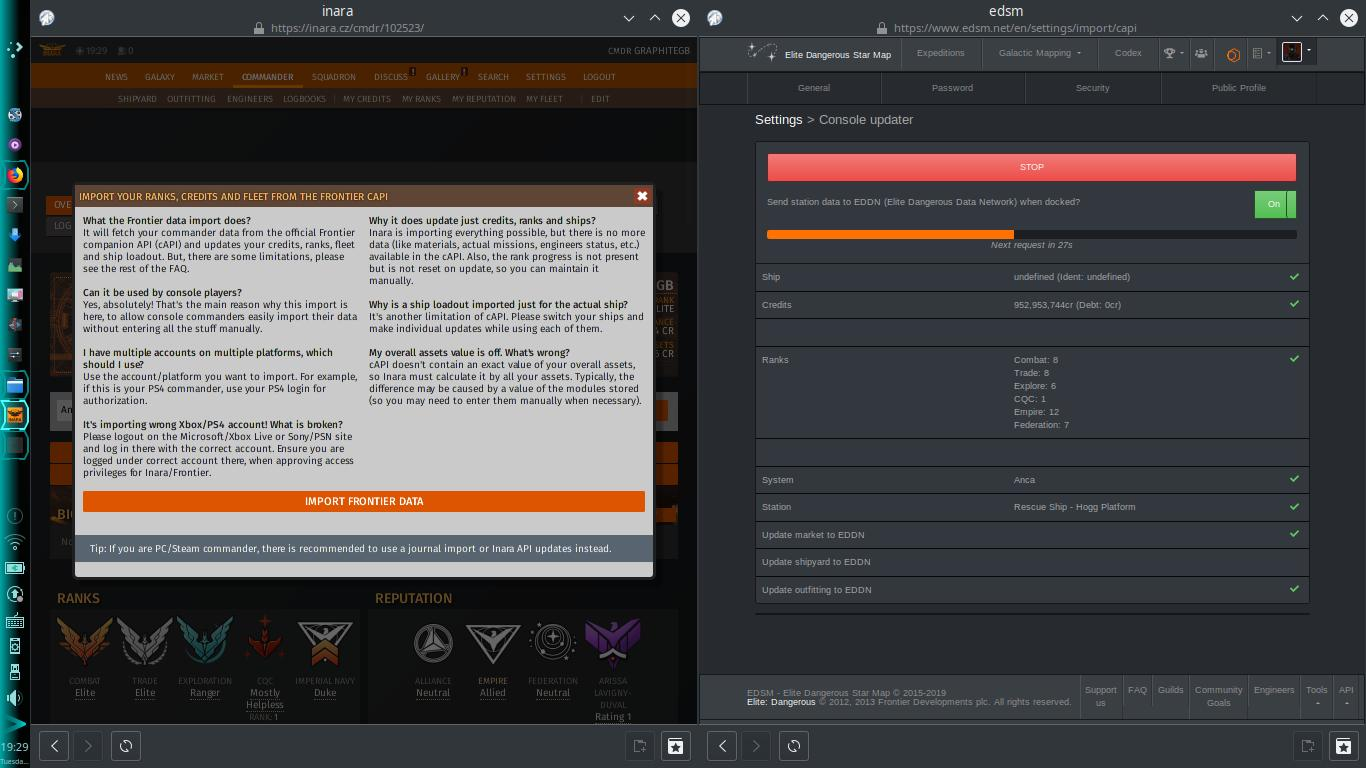Click the Inara logo in page header
The height and width of the screenshot is (768, 1366).
[52, 50]
